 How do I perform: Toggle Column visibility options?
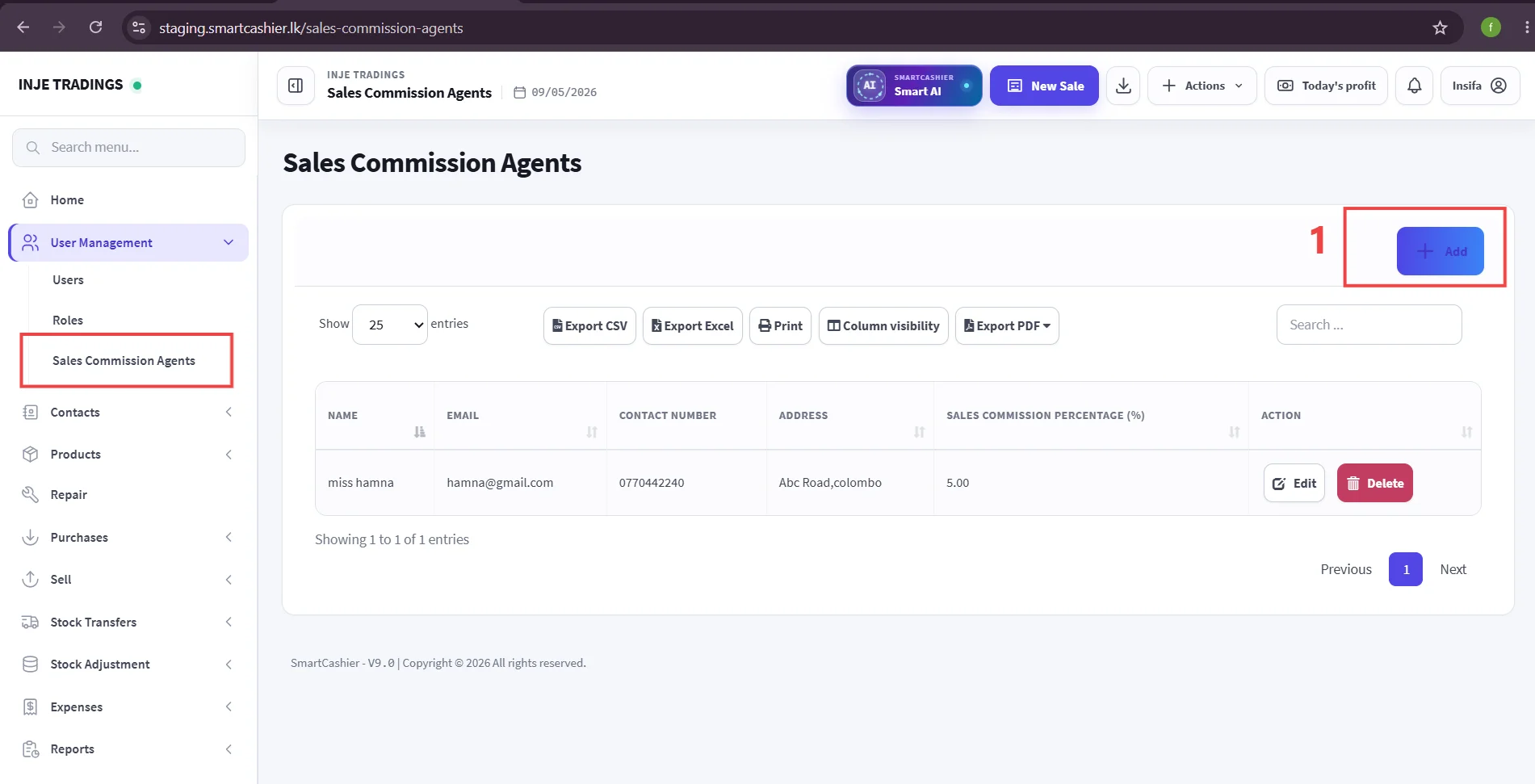point(883,326)
